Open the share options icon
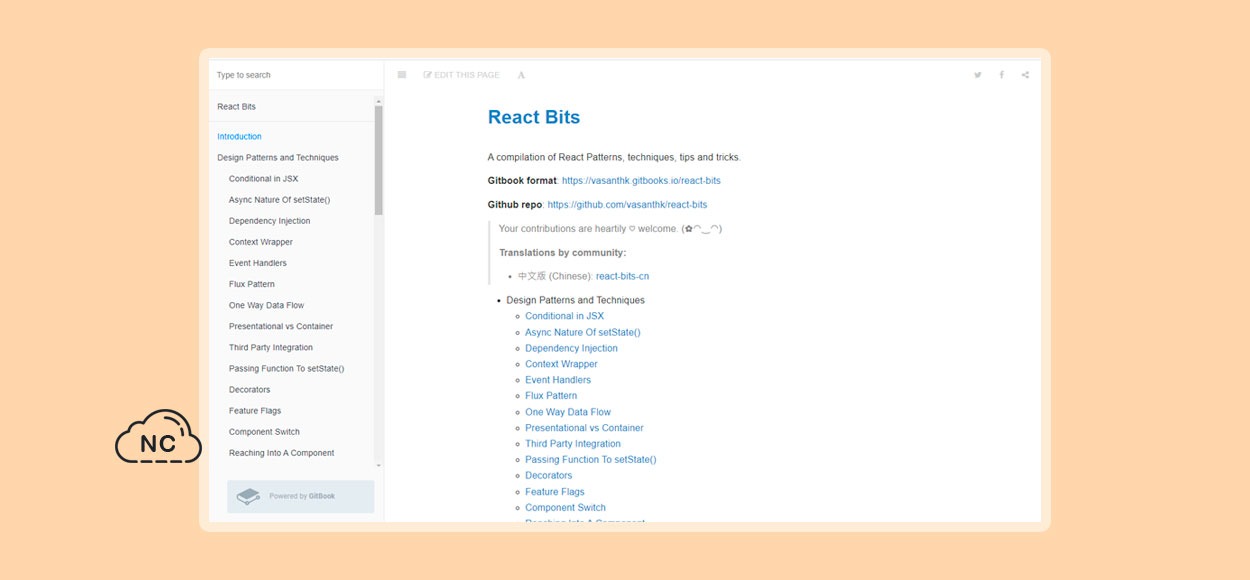This screenshot has height=580, width=1250. [x=1025, y=75]
